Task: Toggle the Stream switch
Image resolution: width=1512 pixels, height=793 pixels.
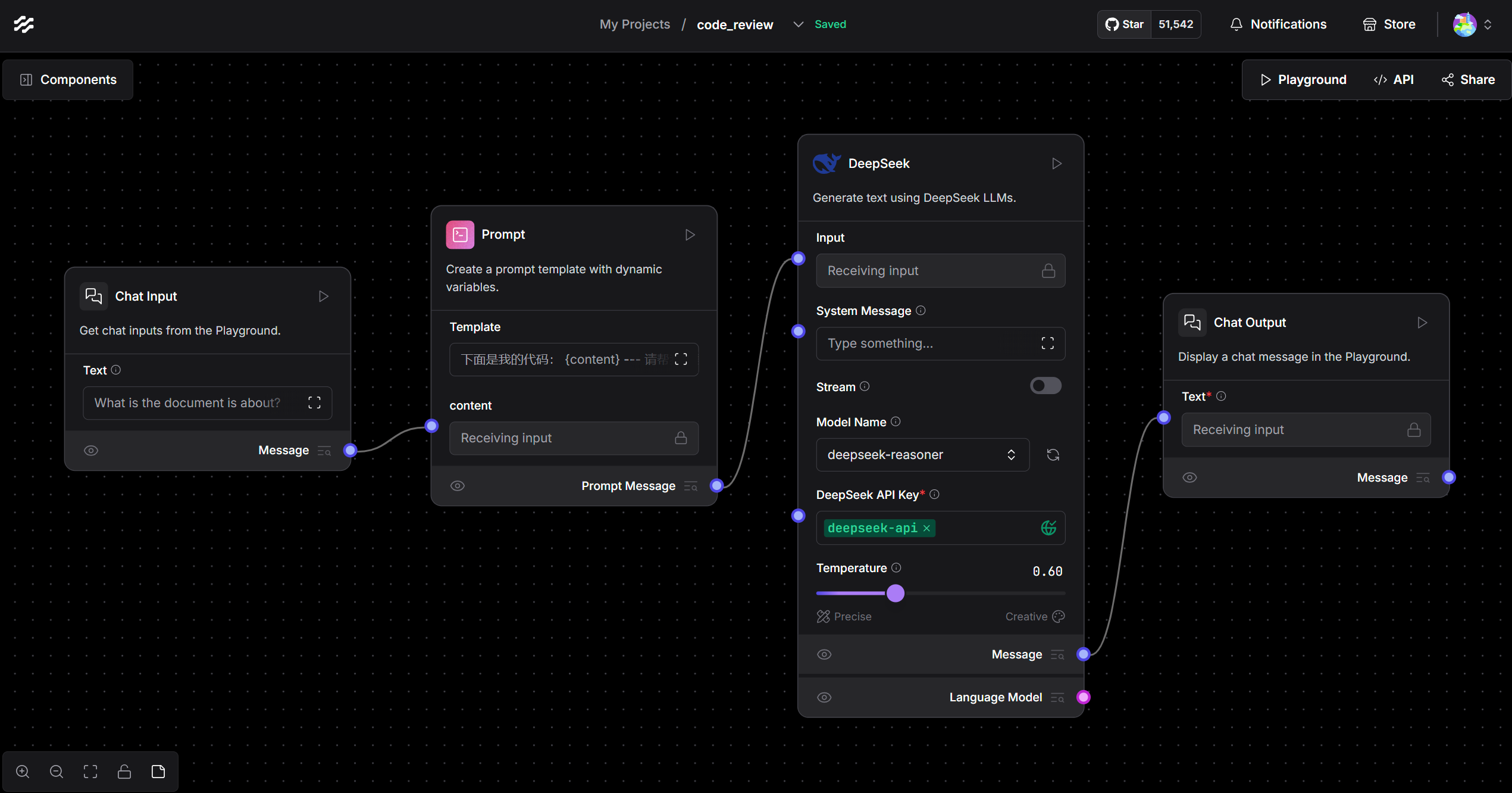Action: pyautogui.click(x=1045, y=386)
